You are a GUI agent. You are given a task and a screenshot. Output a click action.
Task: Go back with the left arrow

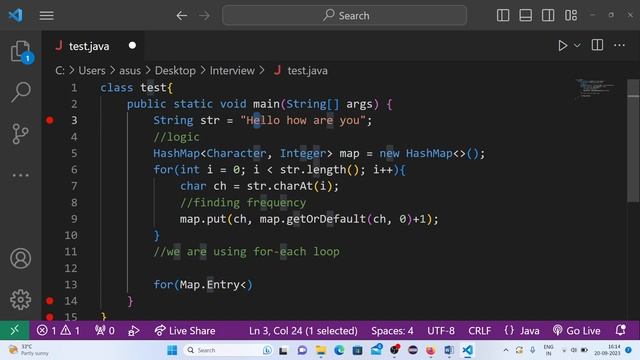(x=182, y=16)
